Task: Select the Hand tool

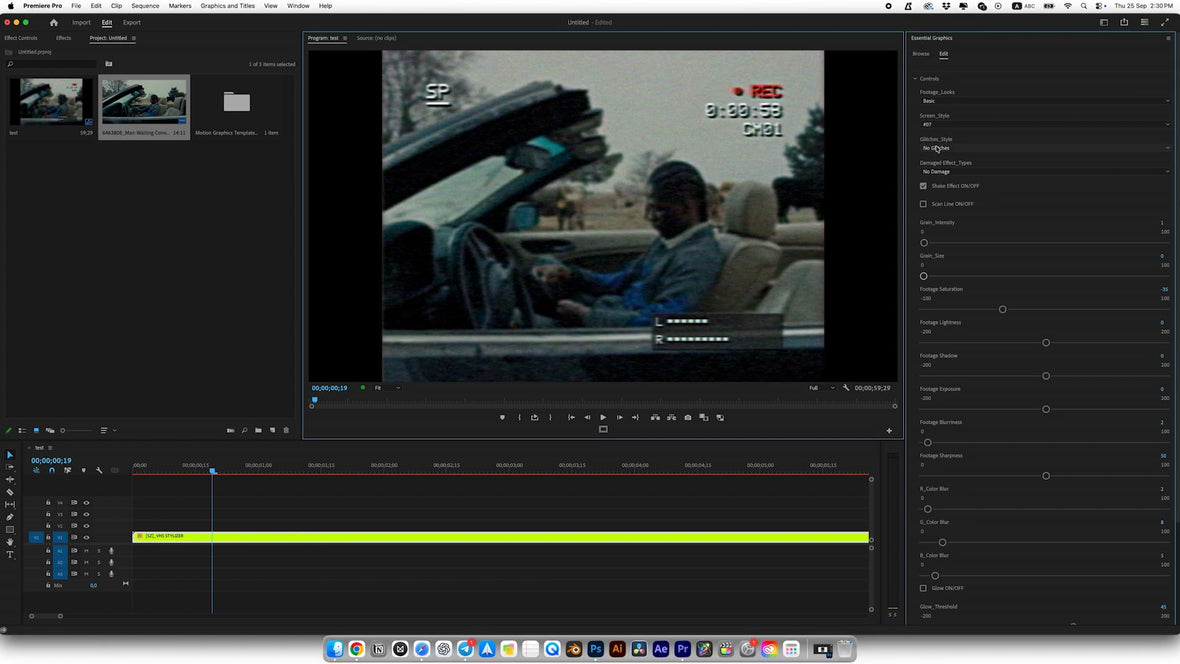Action: (10, 542)
